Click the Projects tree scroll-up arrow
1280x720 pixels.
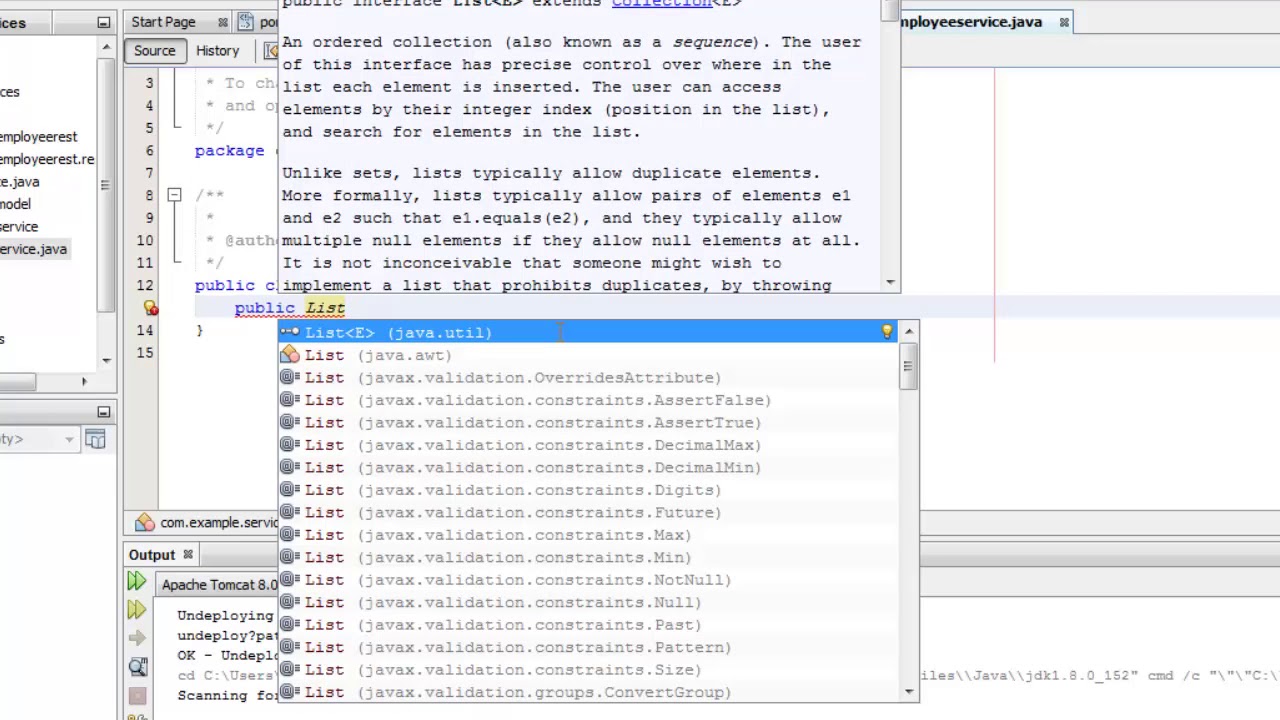coord(107,47)
